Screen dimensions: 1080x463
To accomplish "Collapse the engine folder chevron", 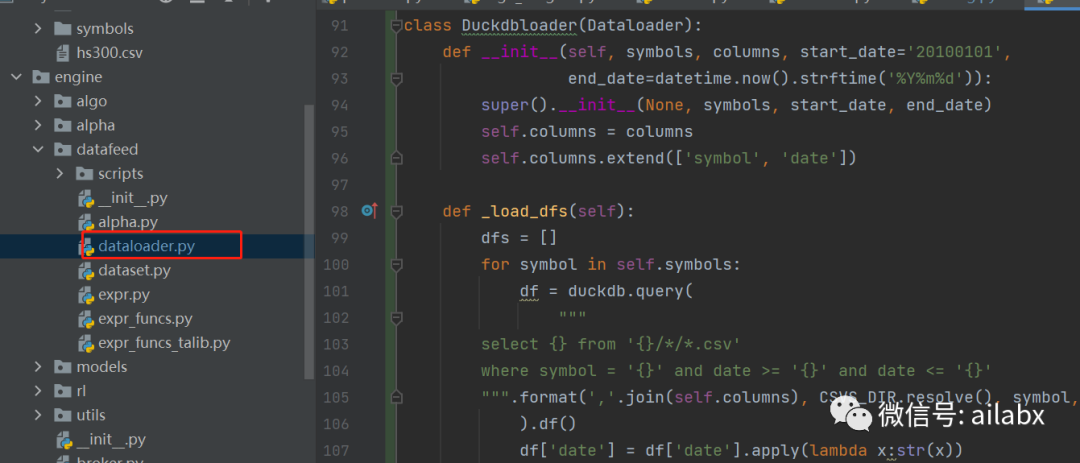I will (x=17, y=77).
